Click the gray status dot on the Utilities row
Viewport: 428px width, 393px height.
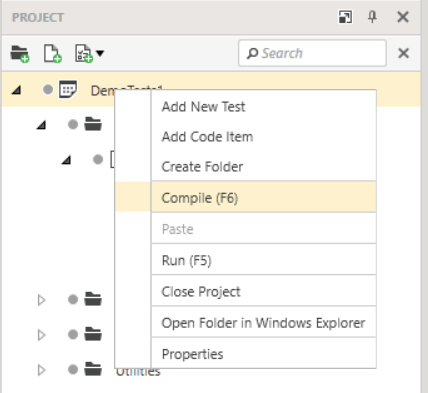pos(73,369)
